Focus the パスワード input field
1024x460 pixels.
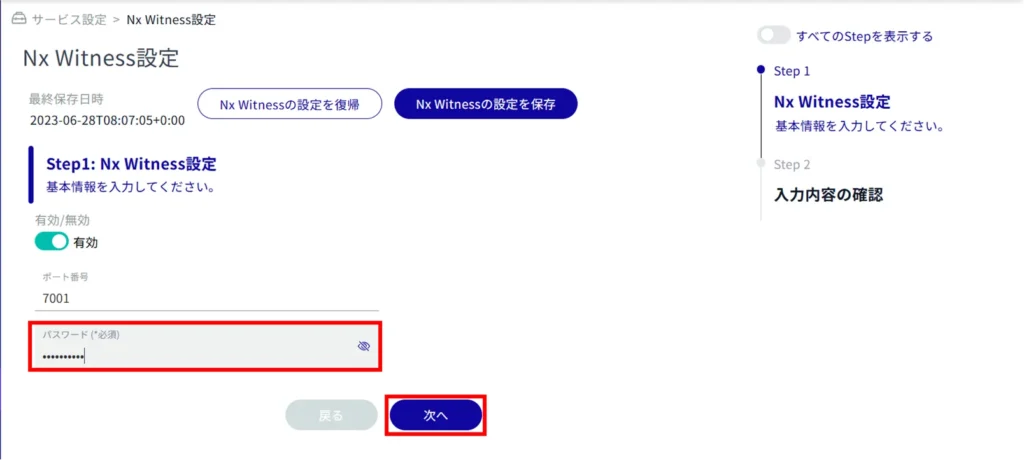[204, 346]
